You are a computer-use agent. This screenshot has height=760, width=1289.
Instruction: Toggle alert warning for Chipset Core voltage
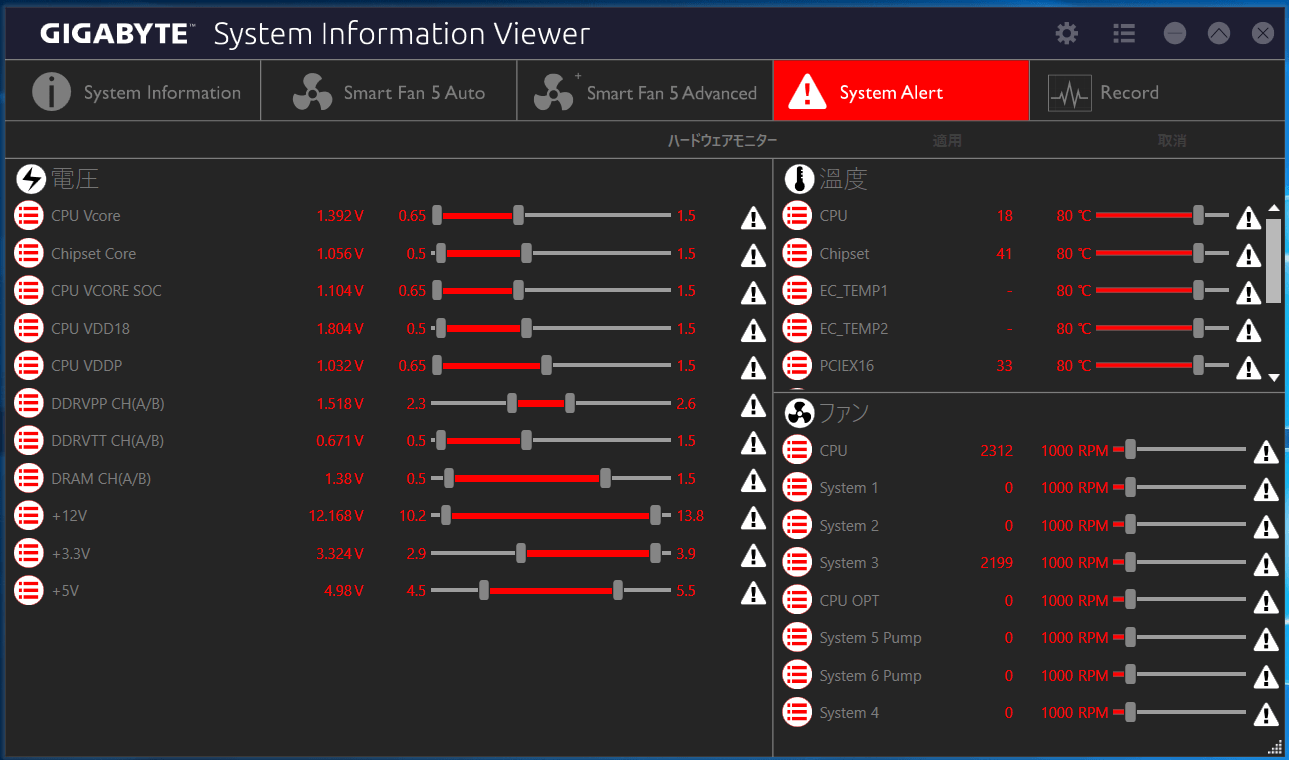click(753, 255)
